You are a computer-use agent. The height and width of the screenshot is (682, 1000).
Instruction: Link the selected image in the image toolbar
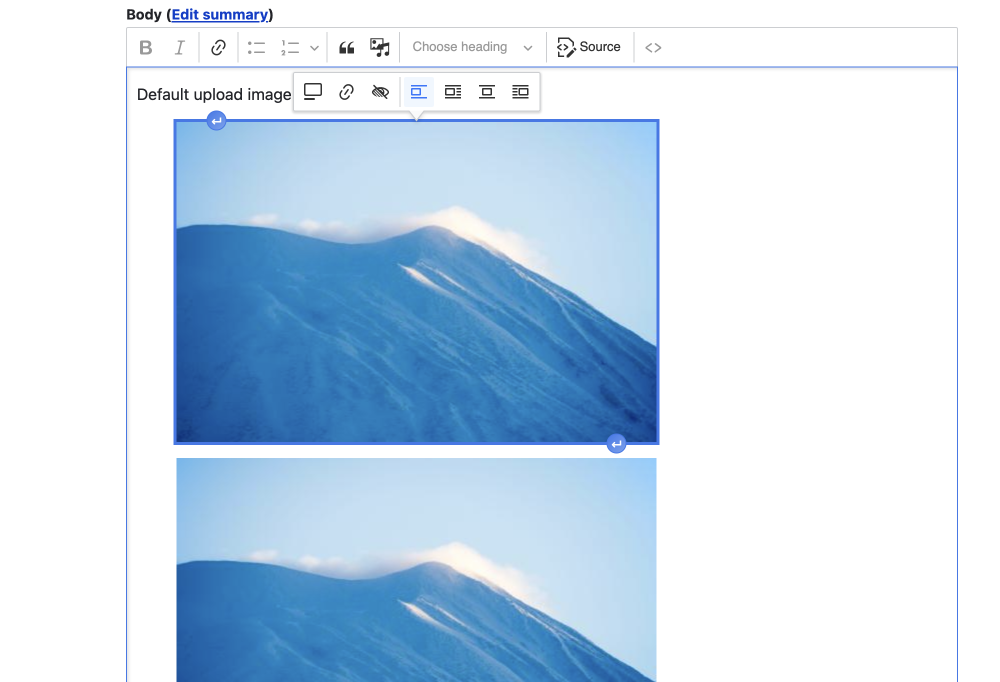pos(346,92)
